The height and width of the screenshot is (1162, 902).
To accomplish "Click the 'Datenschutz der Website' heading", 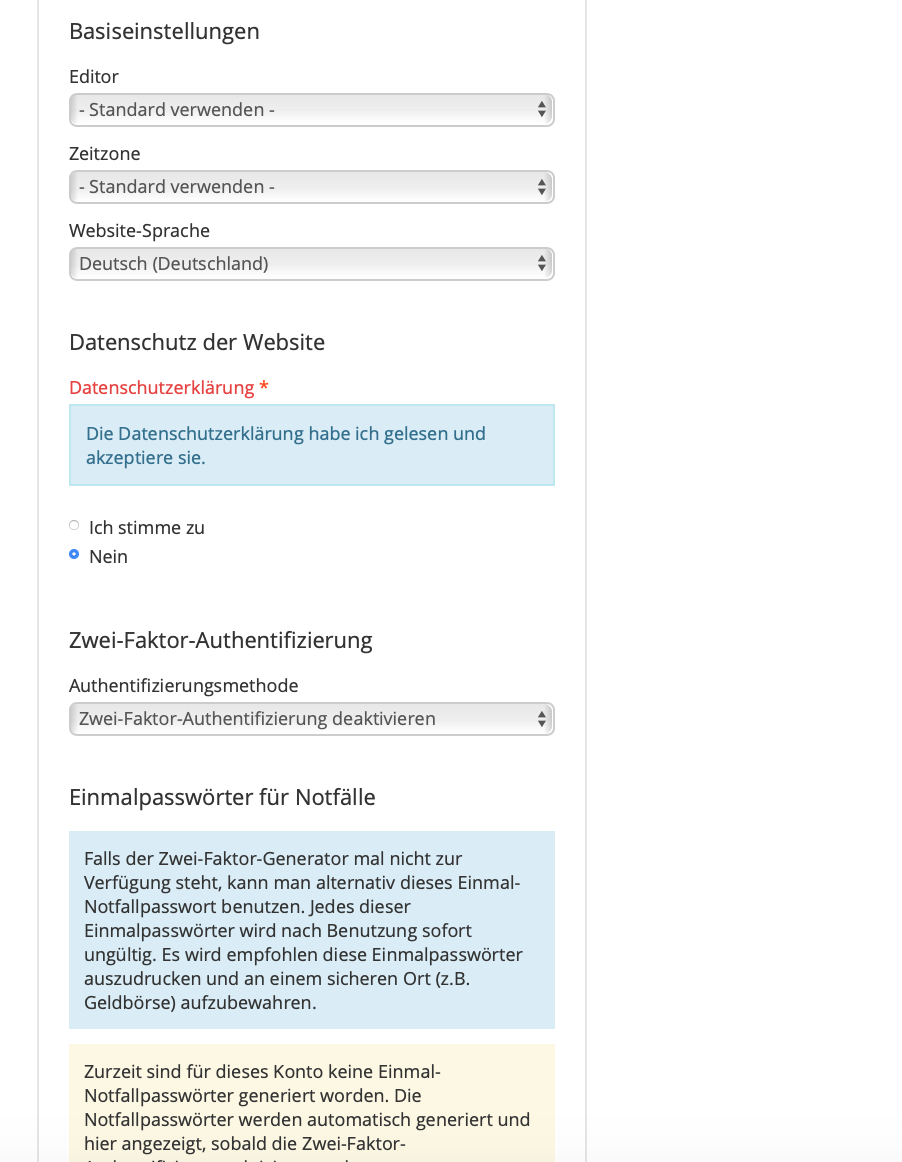I will [x=197, y=342].
